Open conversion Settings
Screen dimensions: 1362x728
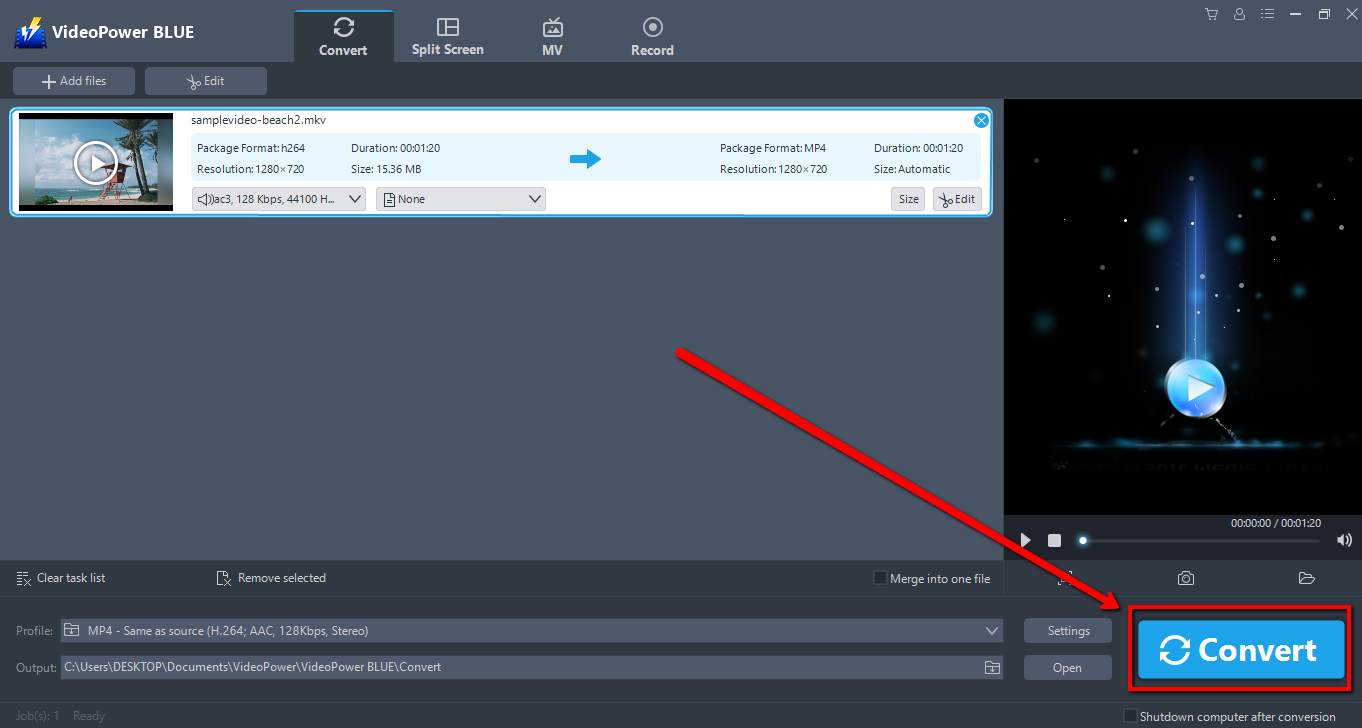1067,630
